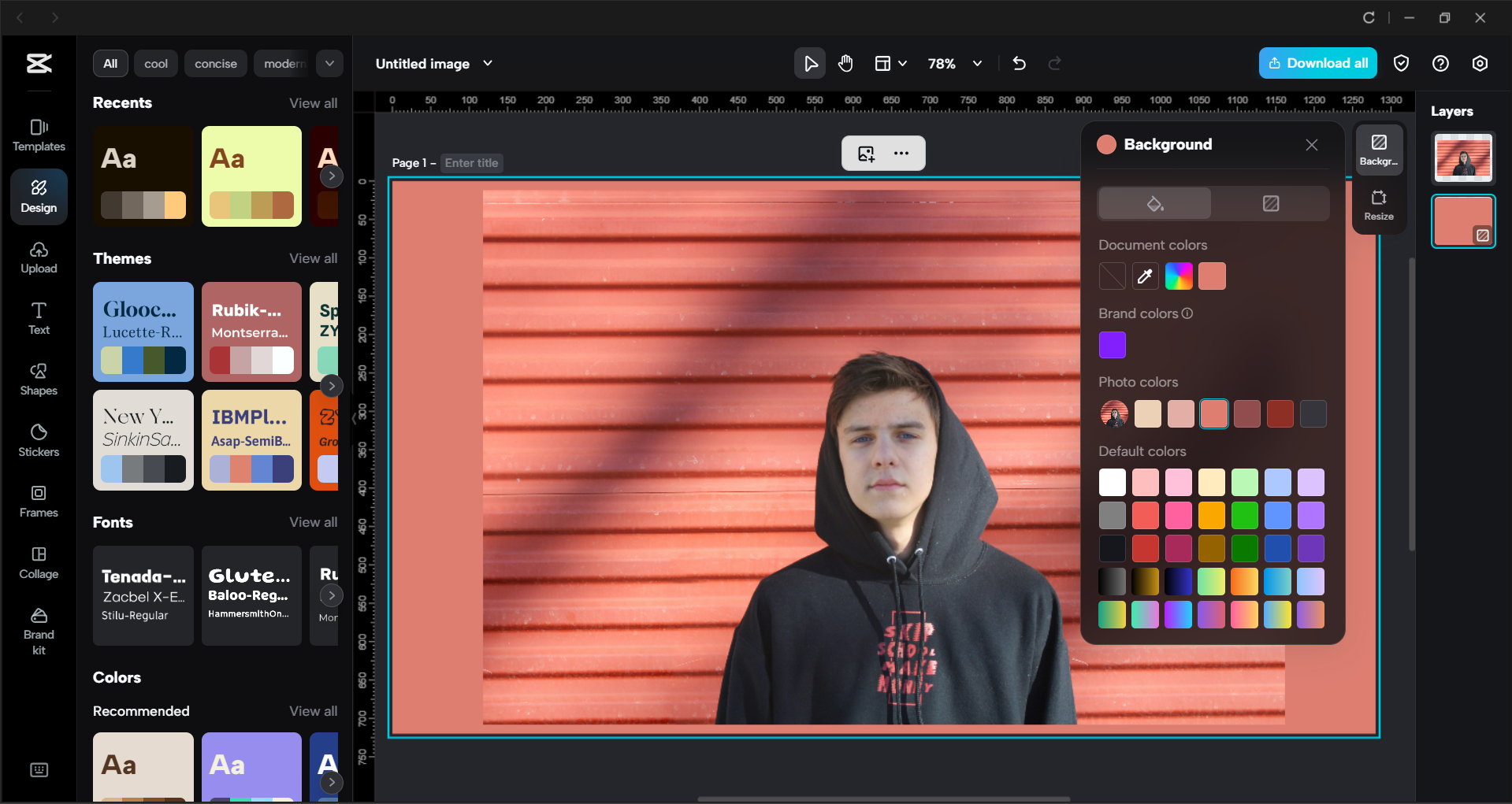
Task: Open View all next to Themes
Action: coord(313,258)
